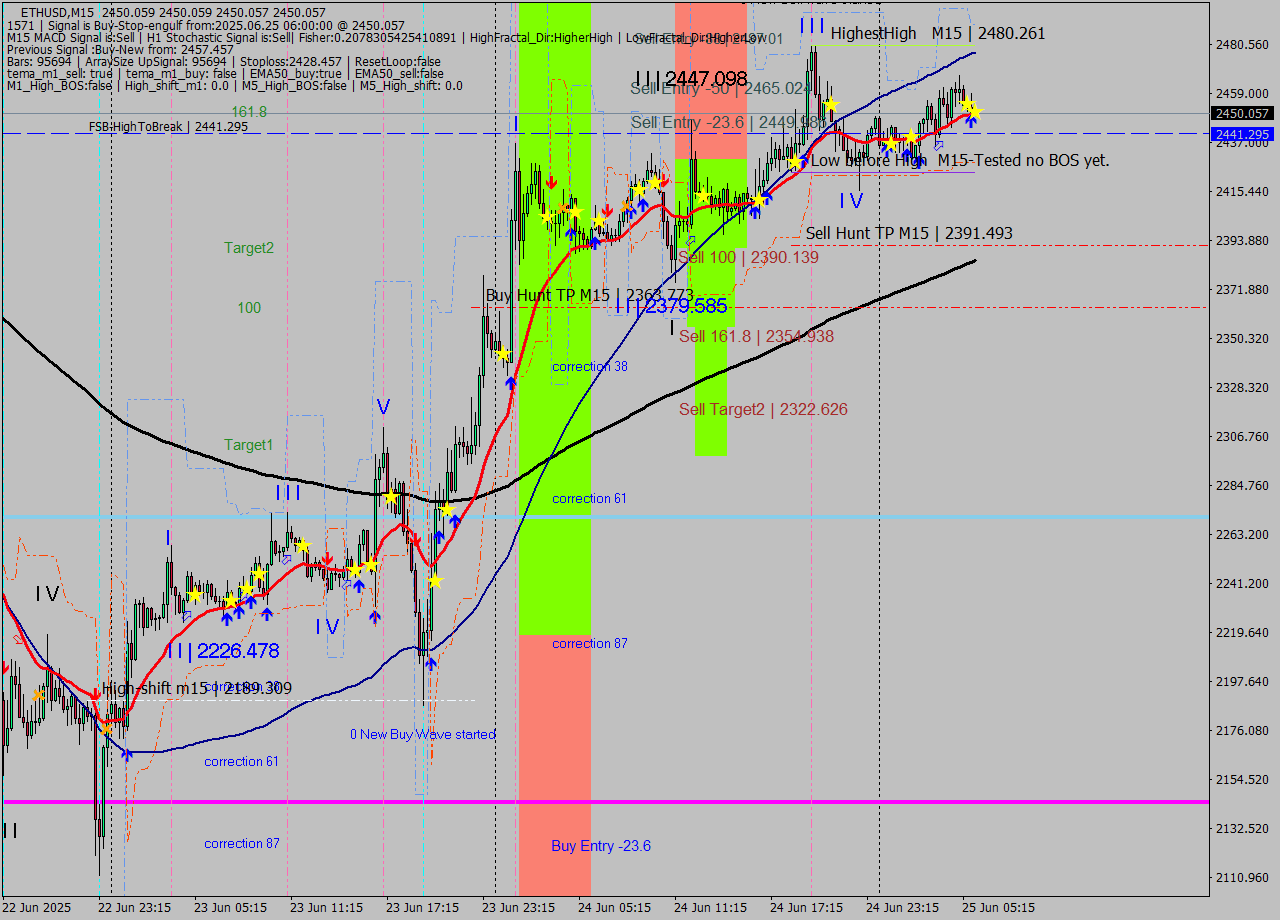Select the red down-arrow near the 'correction 38' label

(608, 209)
